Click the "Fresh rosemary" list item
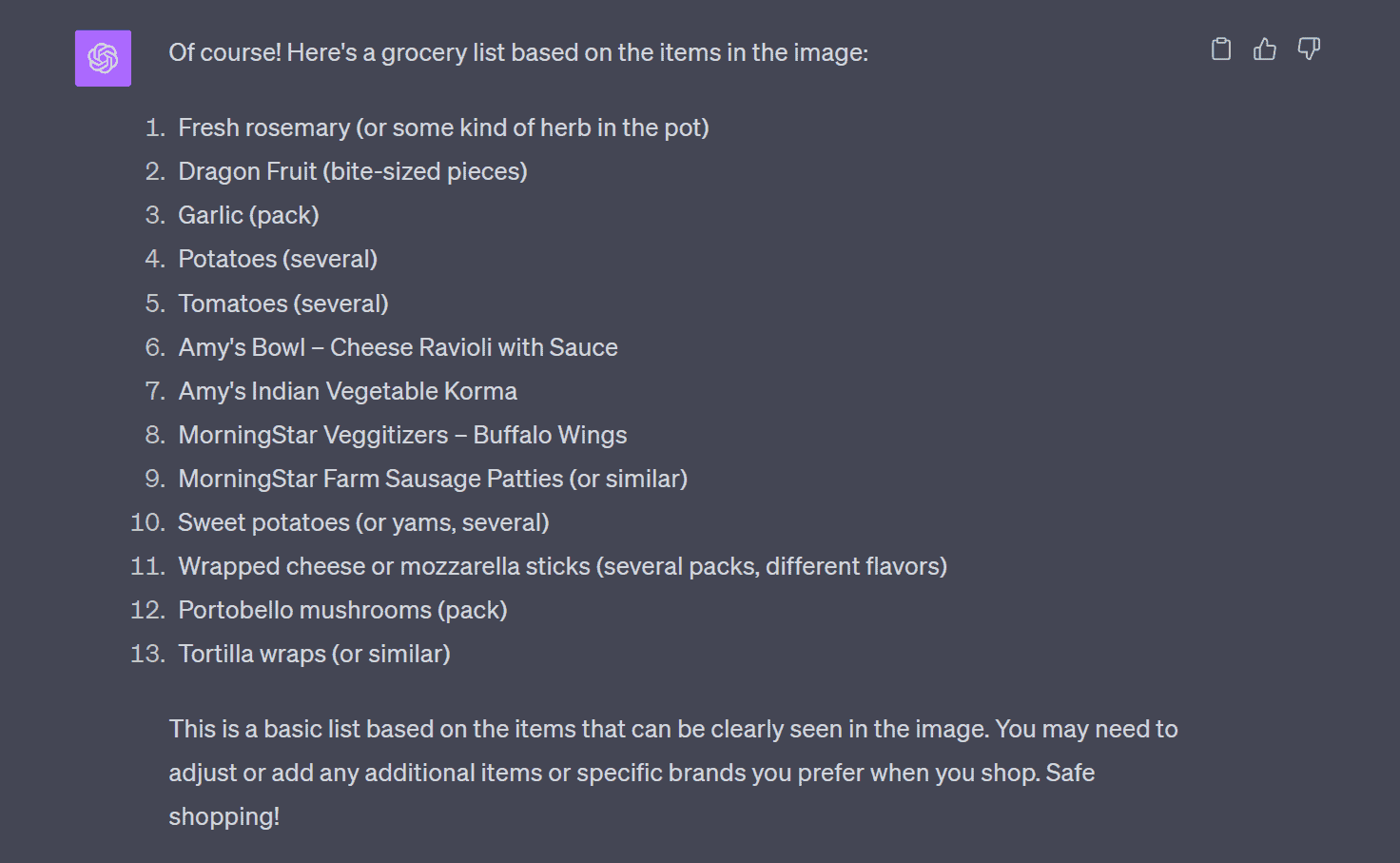The width and height of the screenshot is (1400, 863). [443, 127]
